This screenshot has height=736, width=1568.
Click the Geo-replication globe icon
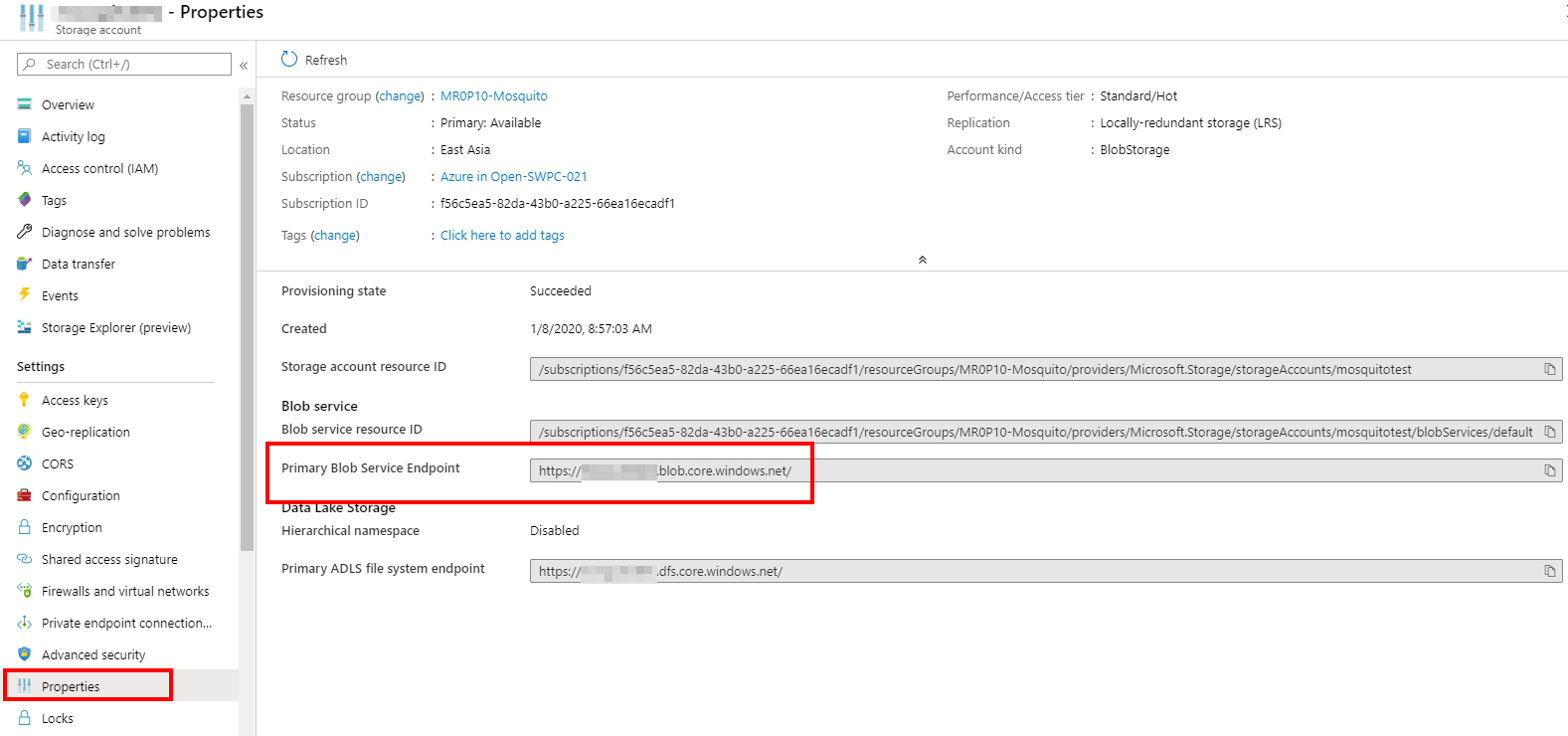click(x=24, y=432)
